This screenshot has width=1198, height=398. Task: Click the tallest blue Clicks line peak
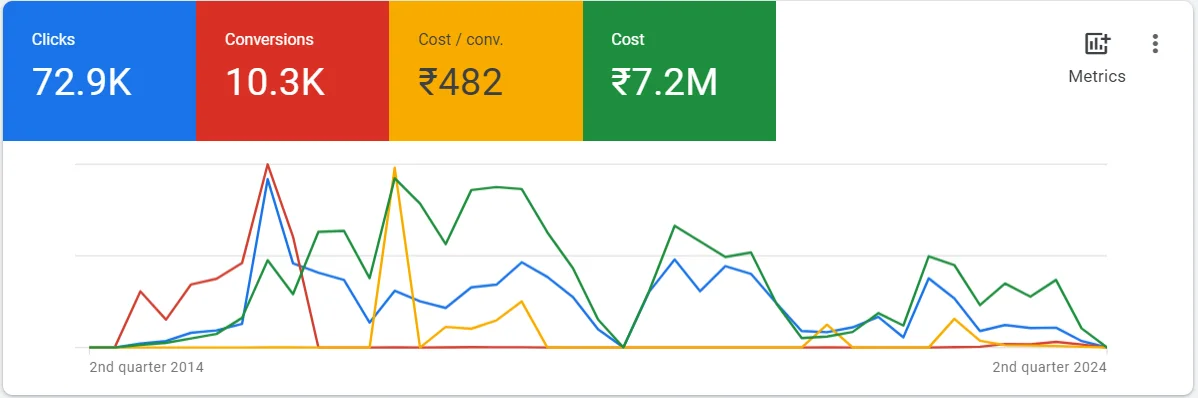click(267, 180)
